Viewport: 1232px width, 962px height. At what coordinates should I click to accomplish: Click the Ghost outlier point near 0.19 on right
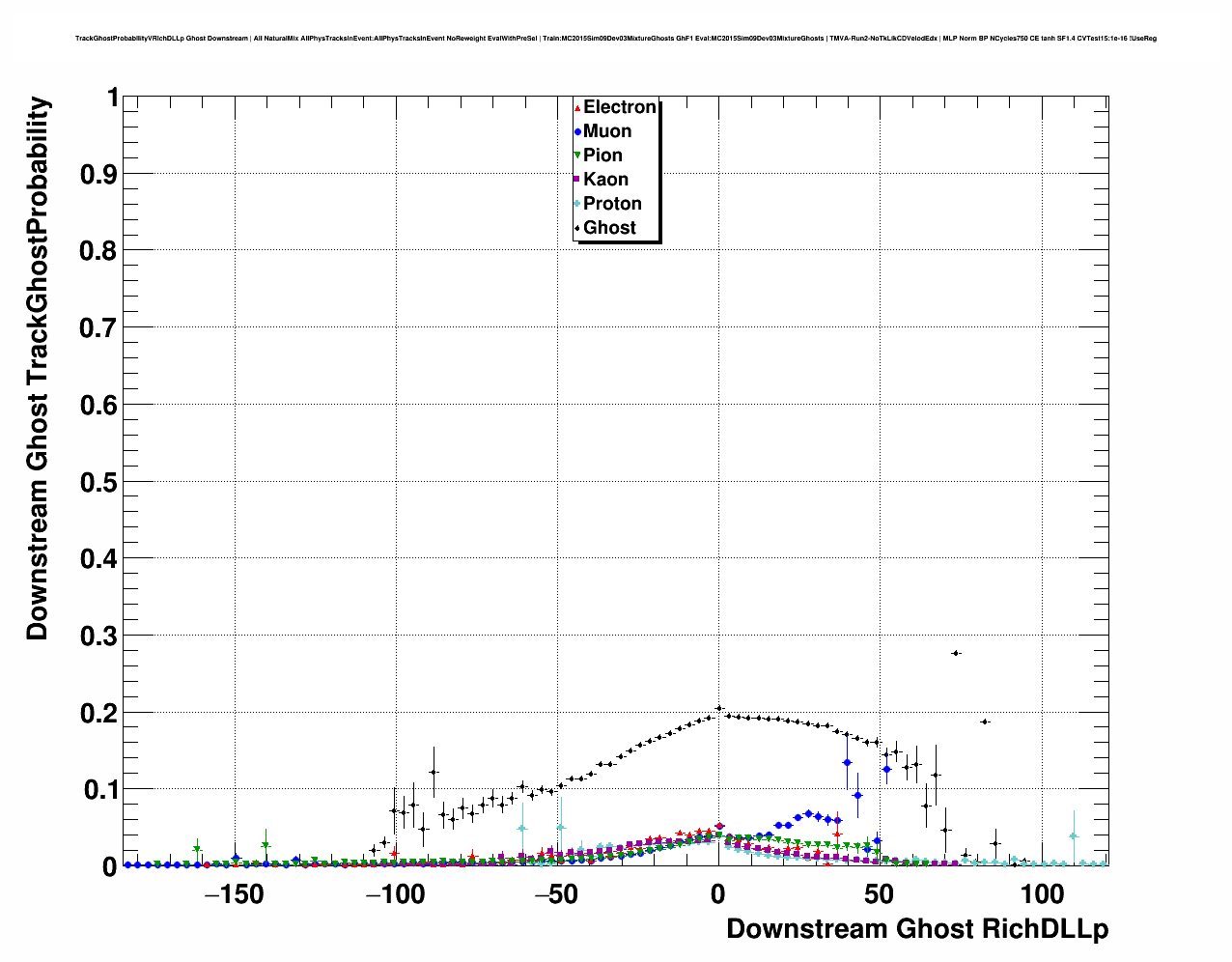coord(985,721)
